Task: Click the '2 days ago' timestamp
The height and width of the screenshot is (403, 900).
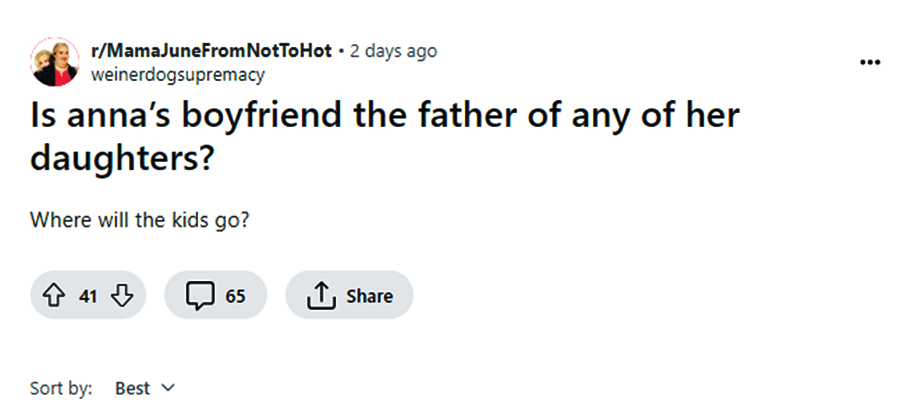Action: tap(393, 51)
